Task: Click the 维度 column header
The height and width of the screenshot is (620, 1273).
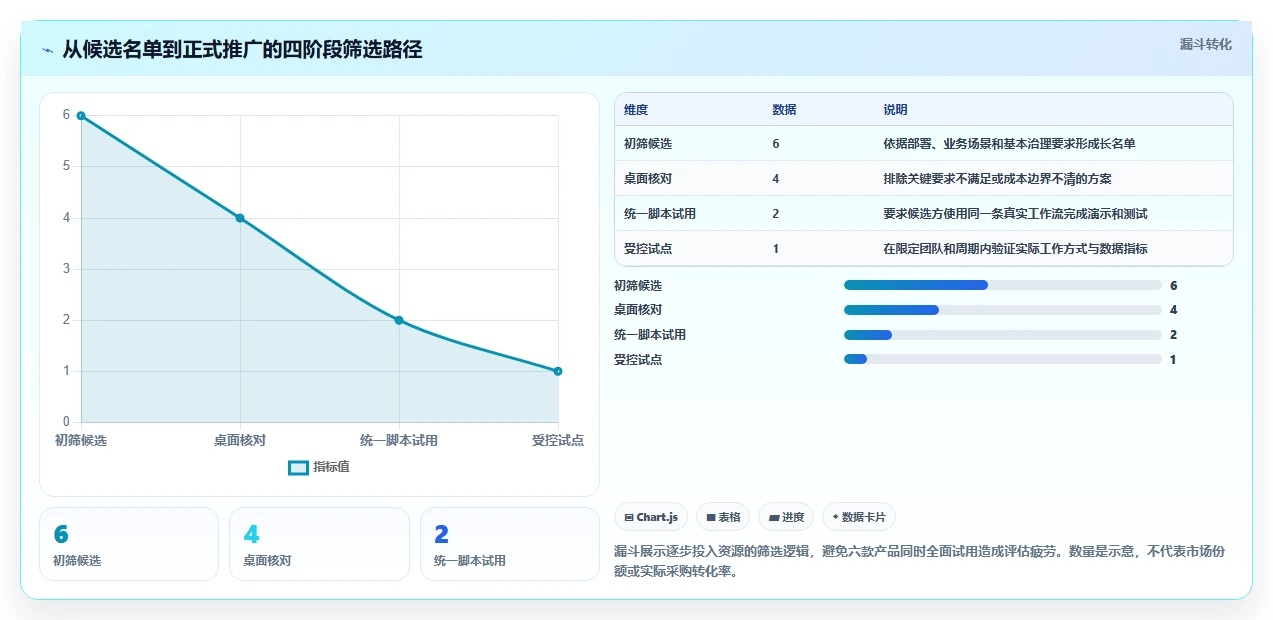Action: pyautogui.click(x=636, y=110)
